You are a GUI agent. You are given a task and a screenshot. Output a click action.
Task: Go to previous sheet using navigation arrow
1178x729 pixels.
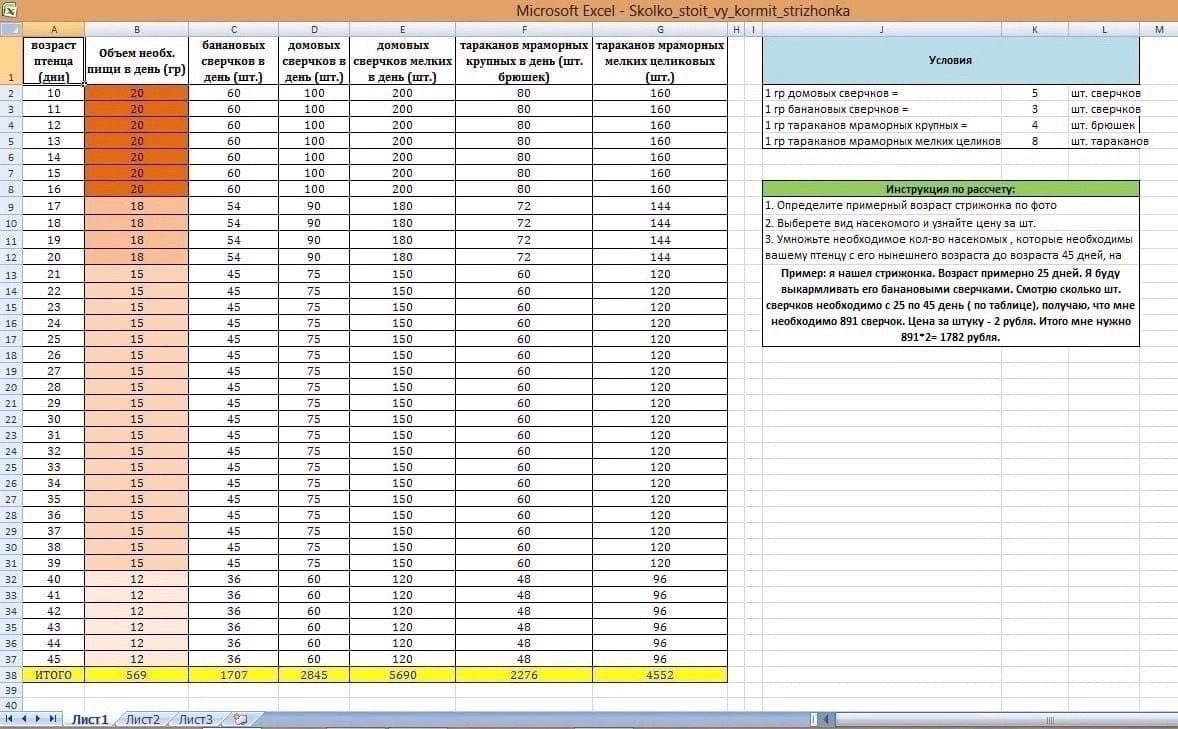(24, 719)
